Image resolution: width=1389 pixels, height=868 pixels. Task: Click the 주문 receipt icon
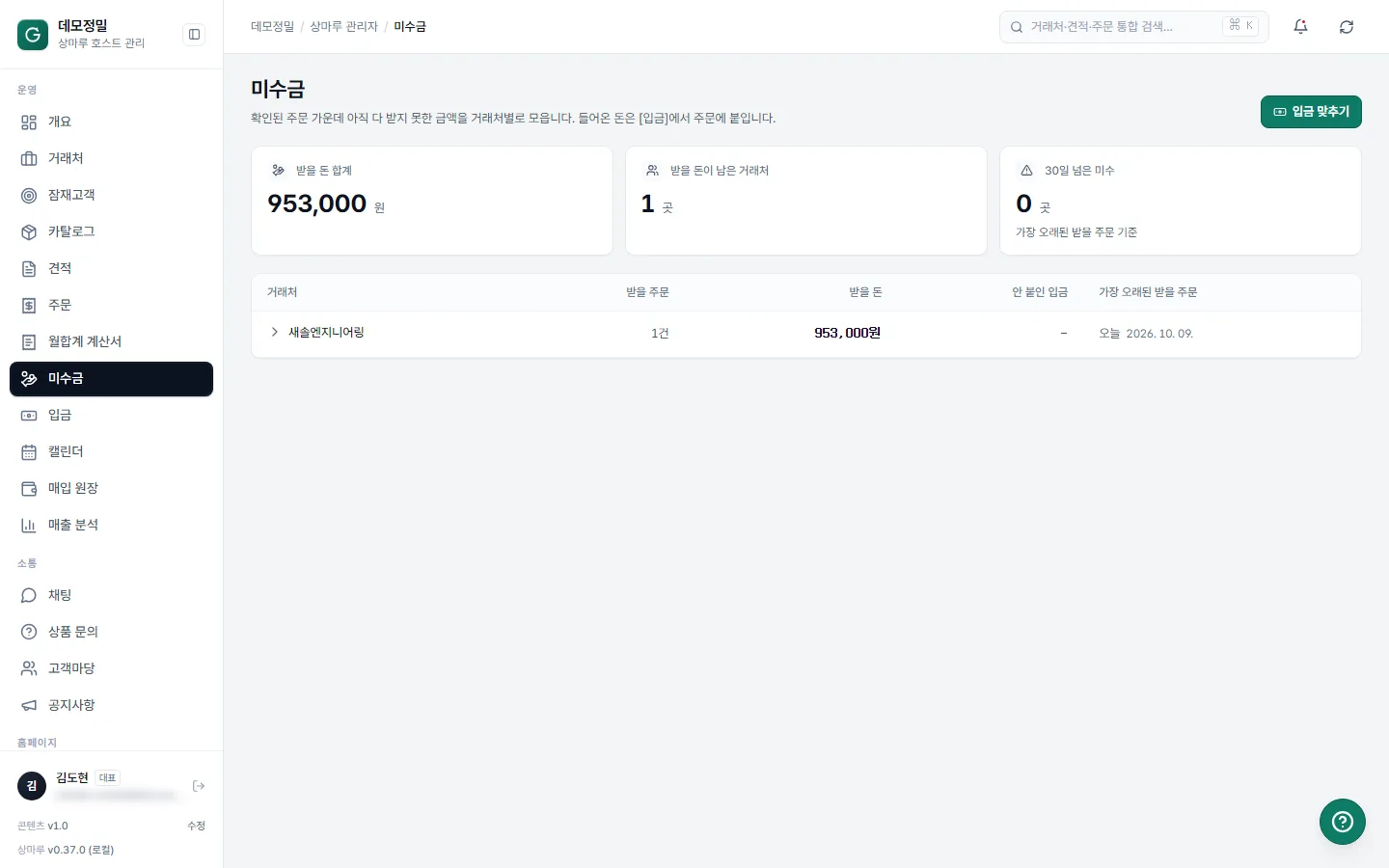[x=29, y=306]
